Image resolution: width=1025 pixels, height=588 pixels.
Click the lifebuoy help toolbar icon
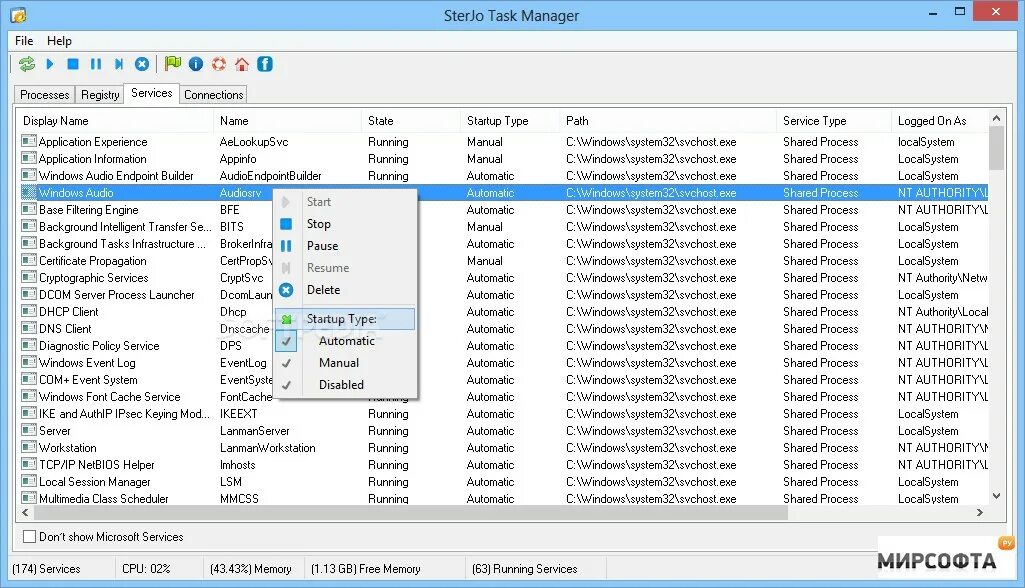pyautogui.click(x=219, y=64)
